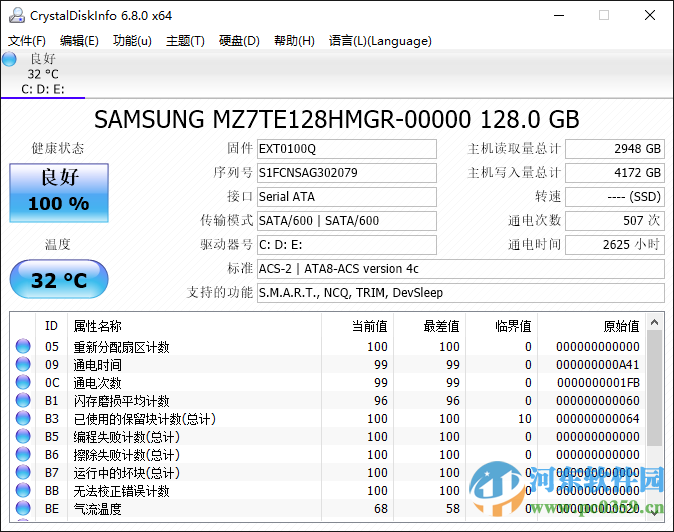The height and width of the screenshot is (532, 674).
Task: Open the 硬盘(D) menu
Action: 239,41
